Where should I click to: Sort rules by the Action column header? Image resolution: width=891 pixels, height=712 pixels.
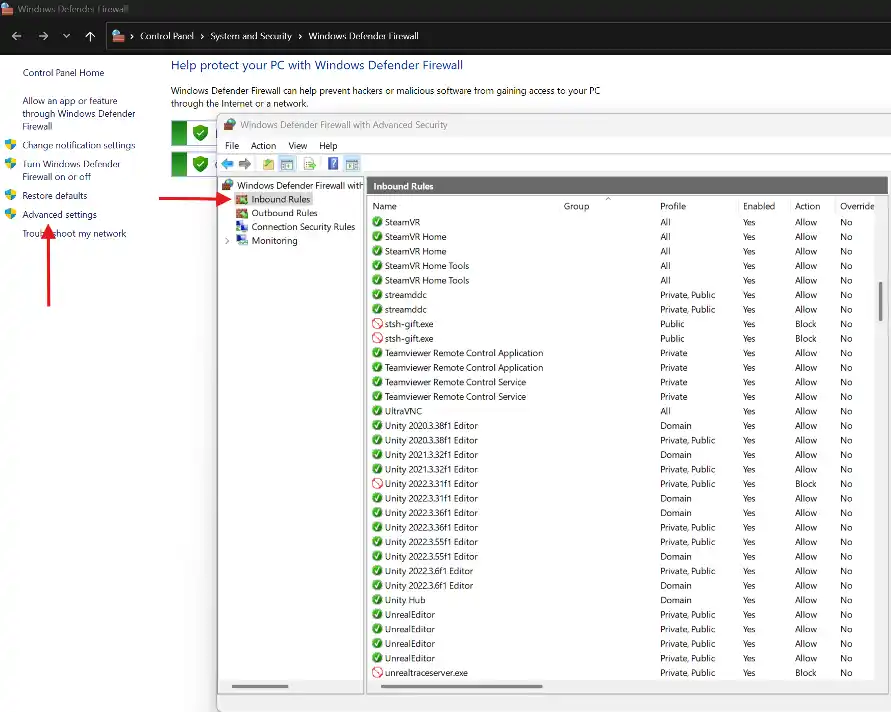tap(807, 206)
